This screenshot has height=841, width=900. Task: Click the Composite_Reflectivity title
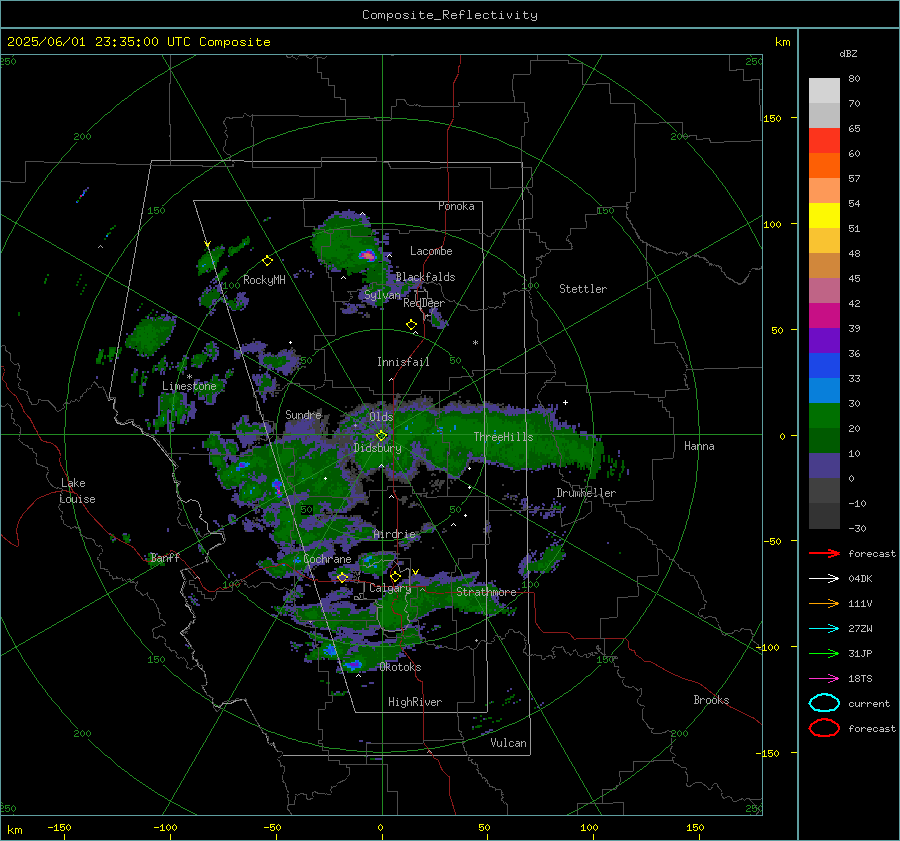pyautogui.click(x=450, y=15)
